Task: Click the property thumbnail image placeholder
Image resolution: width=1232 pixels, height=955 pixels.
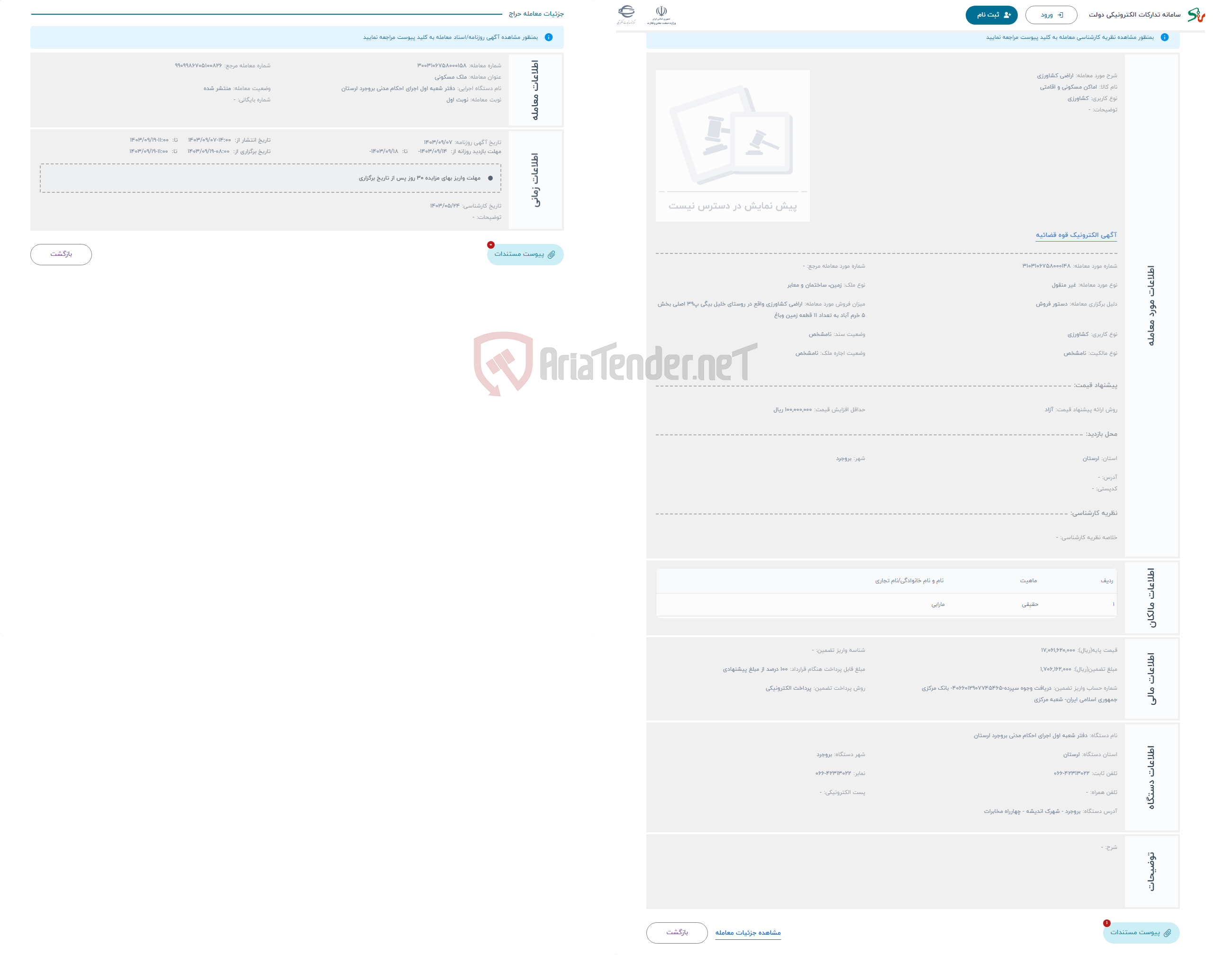Action: pos(735,140)
